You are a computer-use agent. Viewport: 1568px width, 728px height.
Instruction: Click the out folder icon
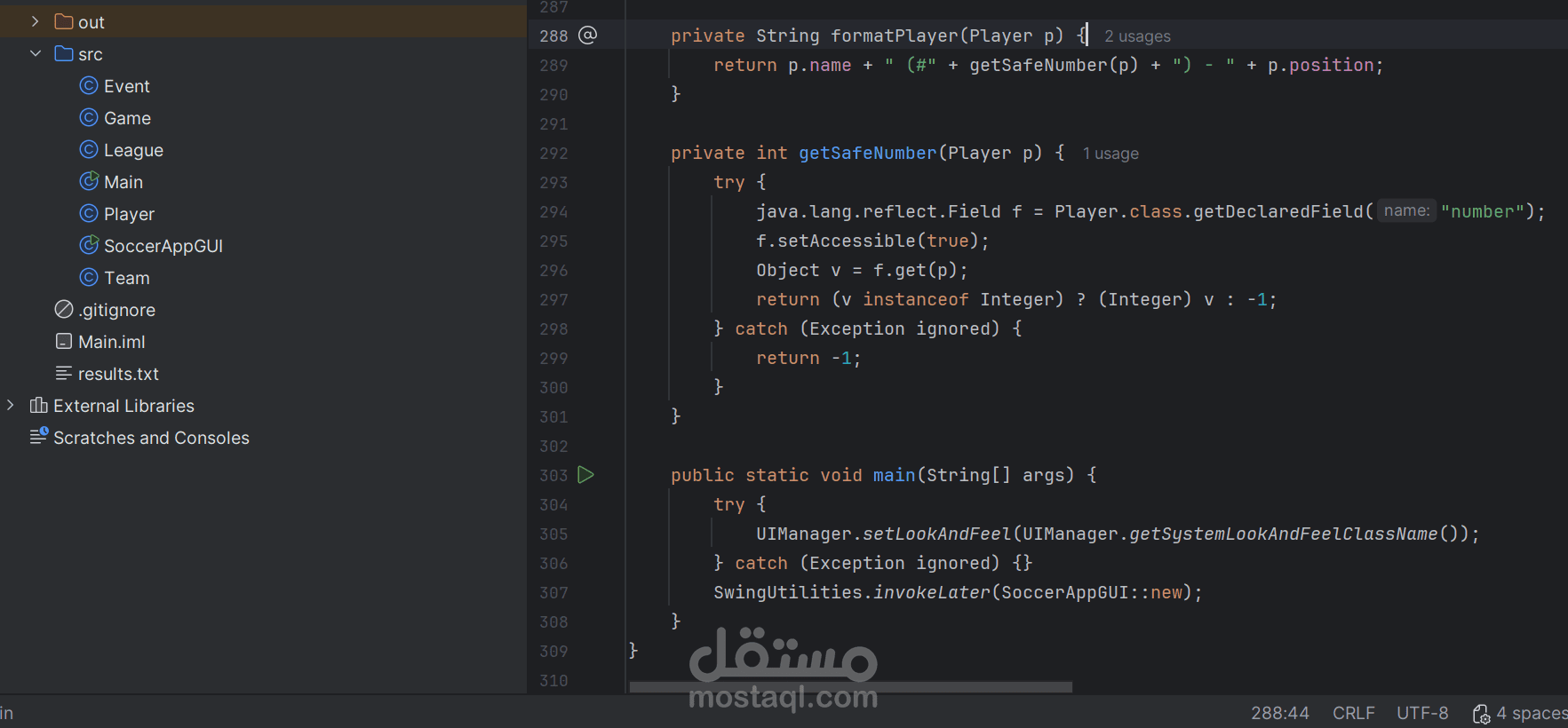tap(64, 21)
